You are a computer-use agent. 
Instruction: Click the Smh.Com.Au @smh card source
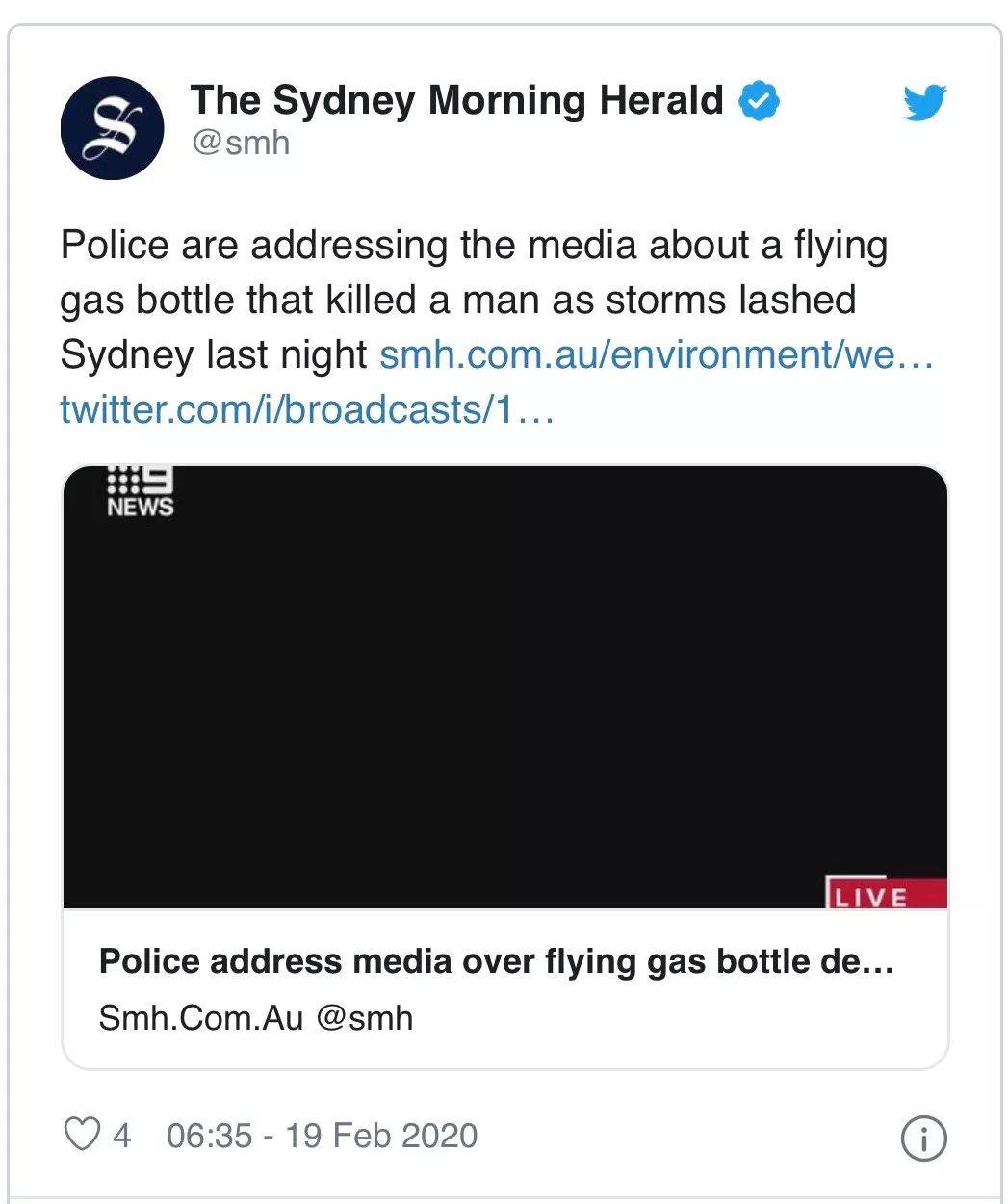[256, 1018]
